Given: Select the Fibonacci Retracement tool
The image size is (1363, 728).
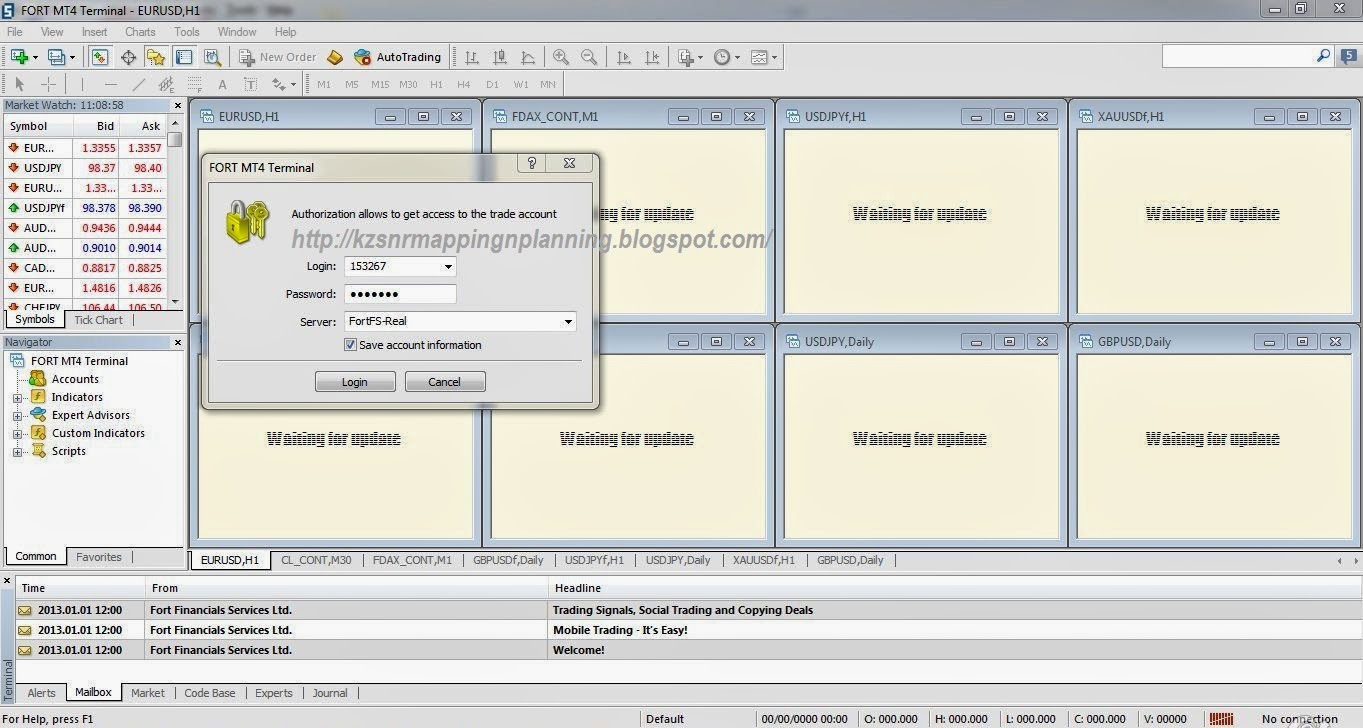Looking at the screenshot, I should coord(194,84).
